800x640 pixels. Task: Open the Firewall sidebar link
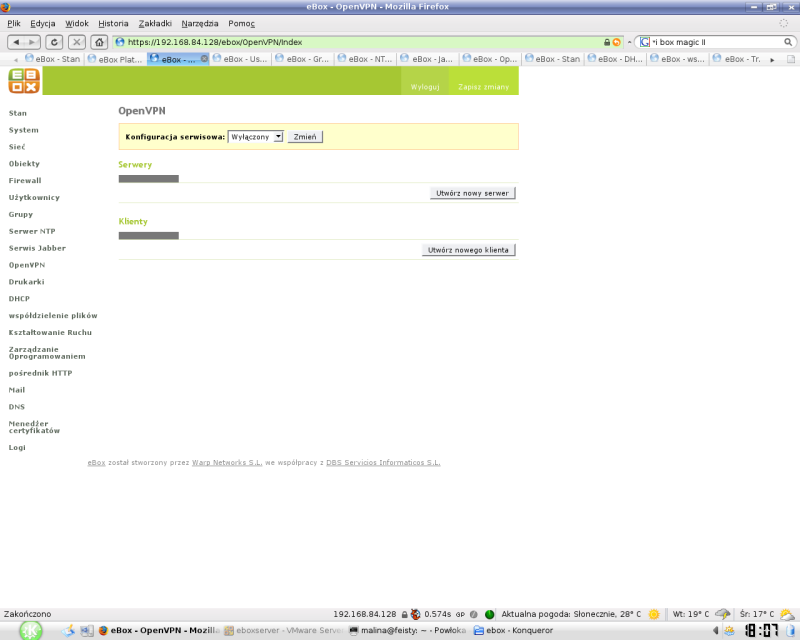click(25, 181)
